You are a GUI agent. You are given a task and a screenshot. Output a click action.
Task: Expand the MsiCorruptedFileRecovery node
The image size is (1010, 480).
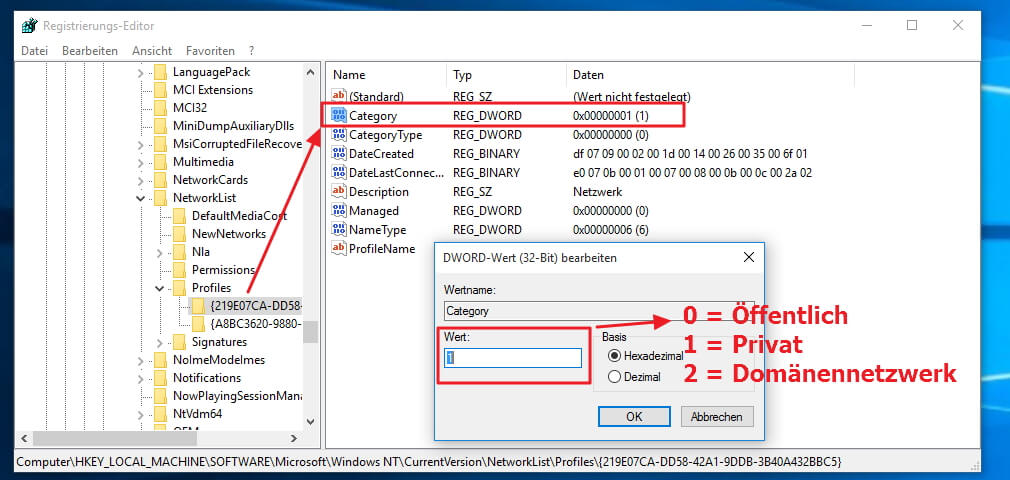click(x=141, y=144)
